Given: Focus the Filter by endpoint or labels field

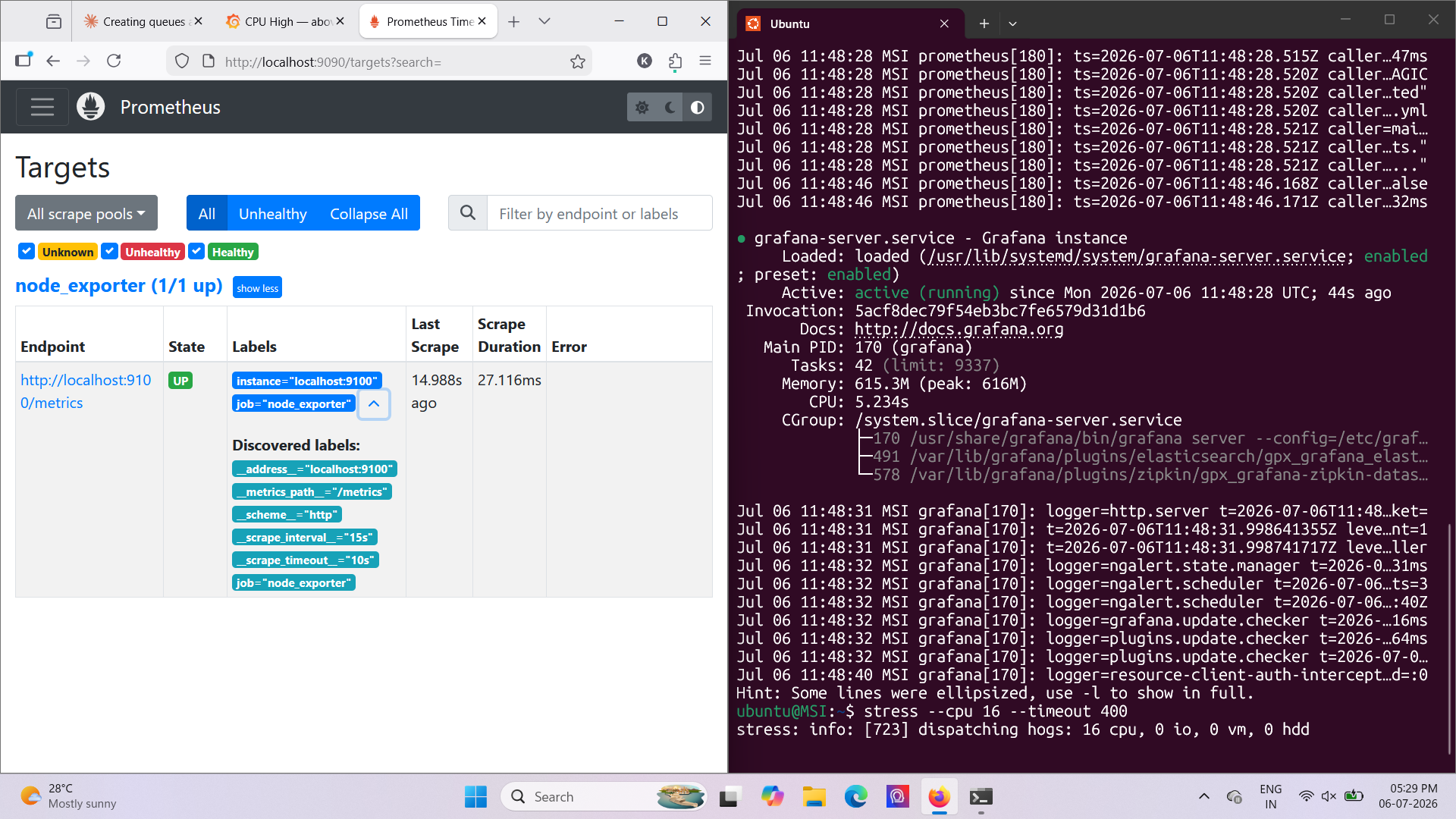Looking at the screenshot, I should coord(599,213).
